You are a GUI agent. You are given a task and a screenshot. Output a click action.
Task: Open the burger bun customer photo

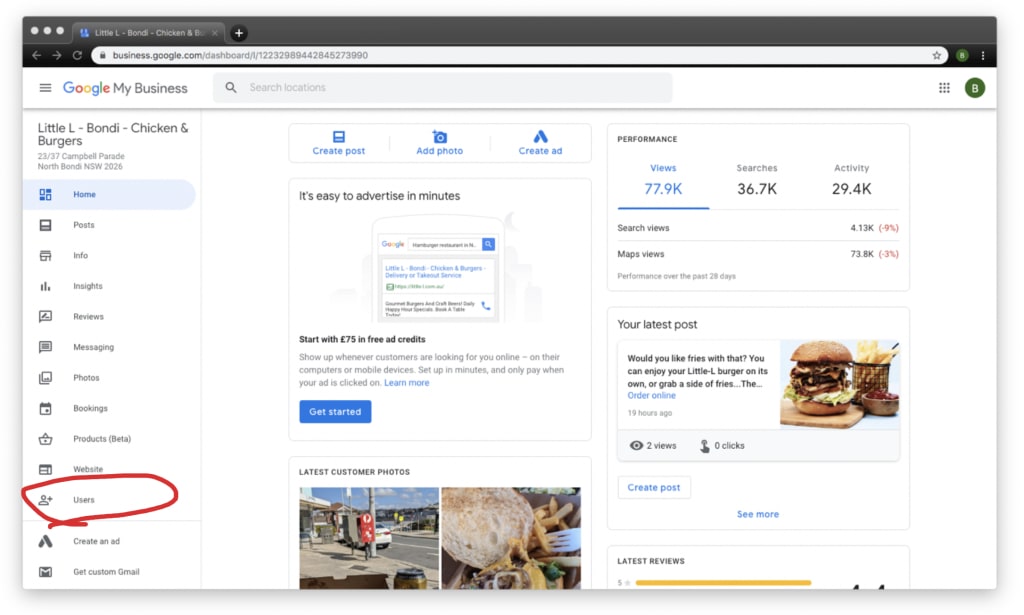tap(511, 538)
